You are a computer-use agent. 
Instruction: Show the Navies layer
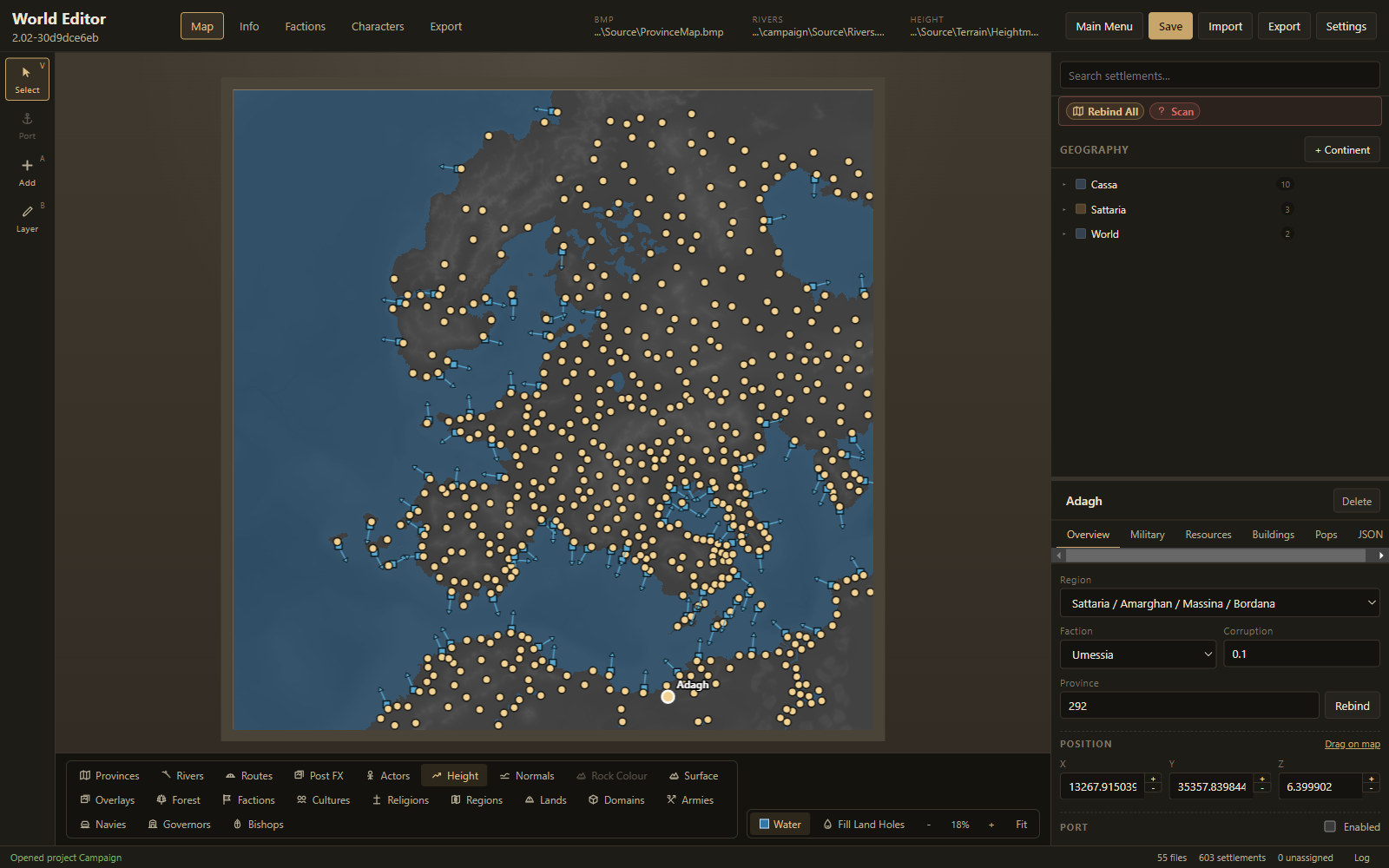point(103,825)
